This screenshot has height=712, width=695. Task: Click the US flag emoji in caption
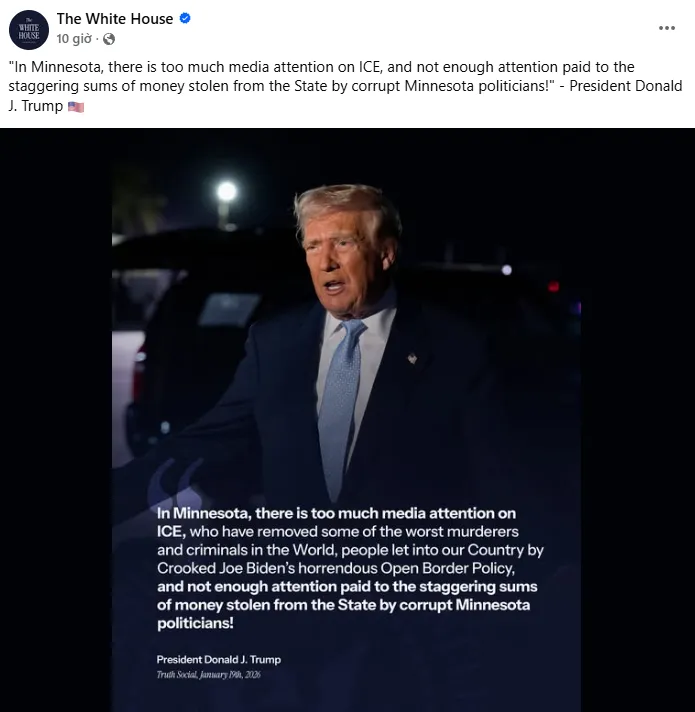(76, 107)
